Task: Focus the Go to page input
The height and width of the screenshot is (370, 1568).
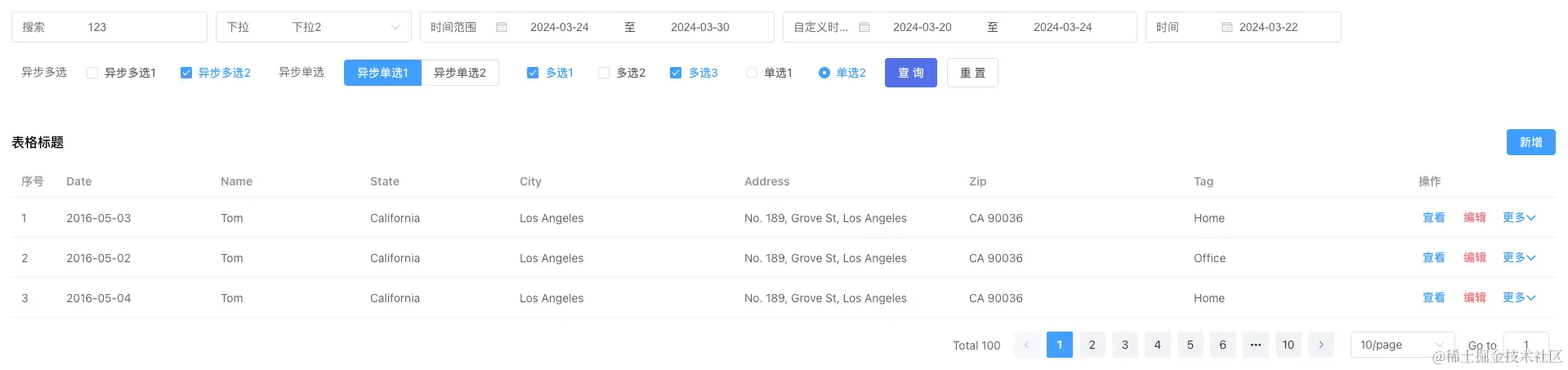Action: pos(1526,345)
